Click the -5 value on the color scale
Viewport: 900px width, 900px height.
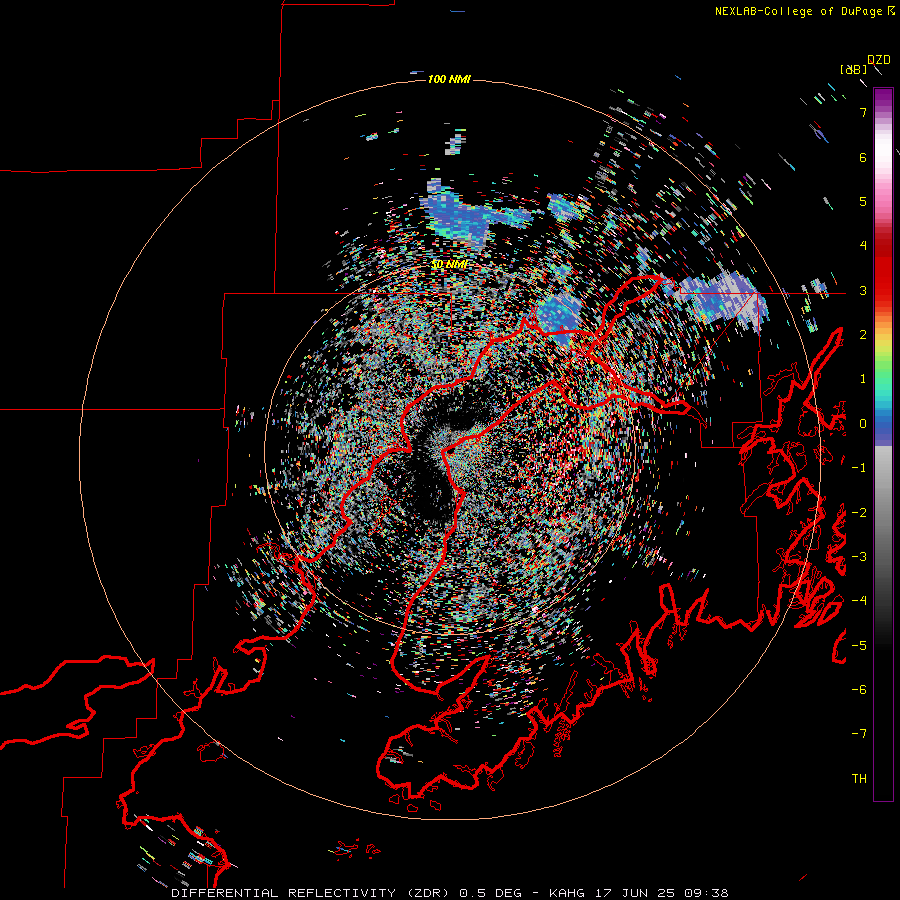pyautogui.click(x=859, y=646)
